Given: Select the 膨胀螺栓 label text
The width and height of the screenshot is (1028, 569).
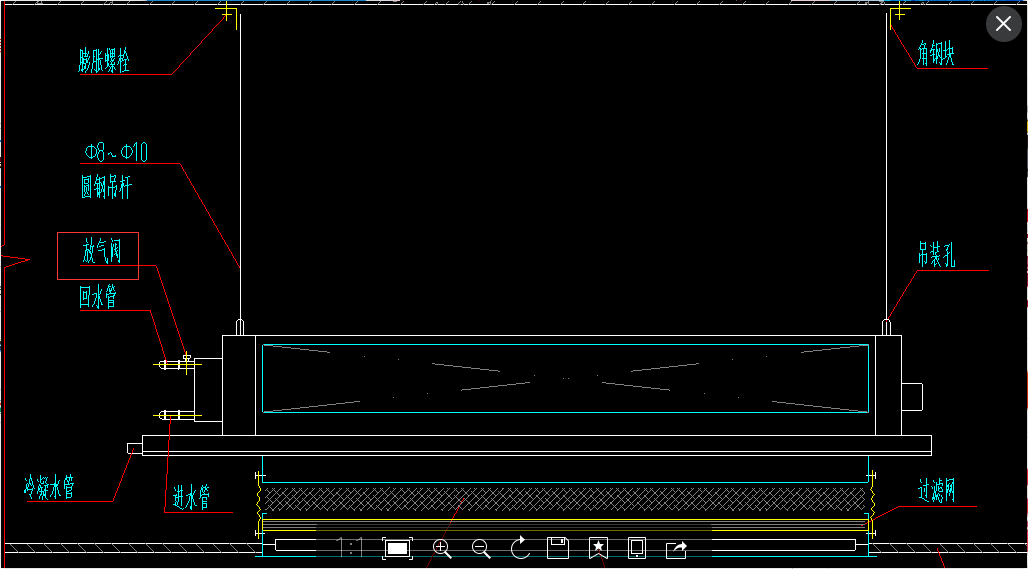Looking at the screenshot, I should pyautogui.click(x=105, y=62).
